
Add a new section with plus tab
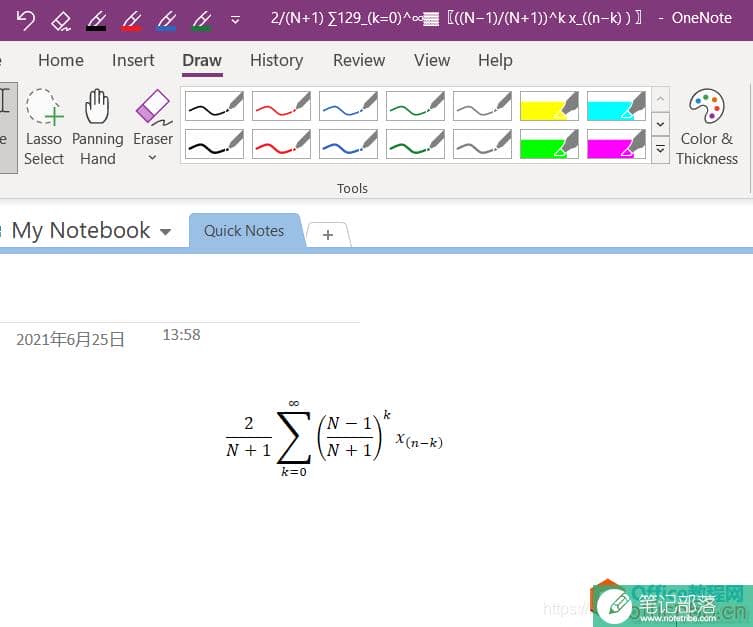point(328,235)
